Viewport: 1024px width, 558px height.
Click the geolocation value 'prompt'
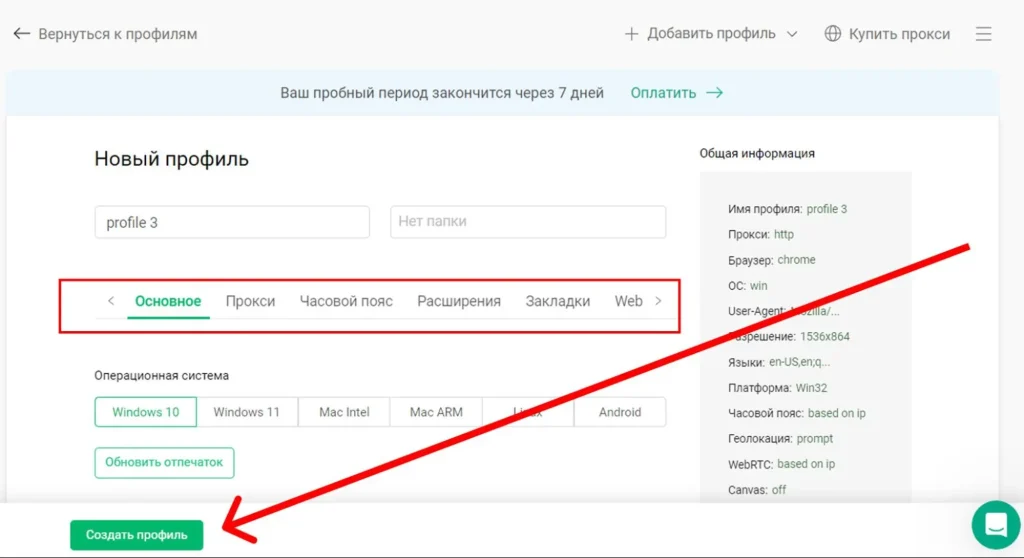814,438
